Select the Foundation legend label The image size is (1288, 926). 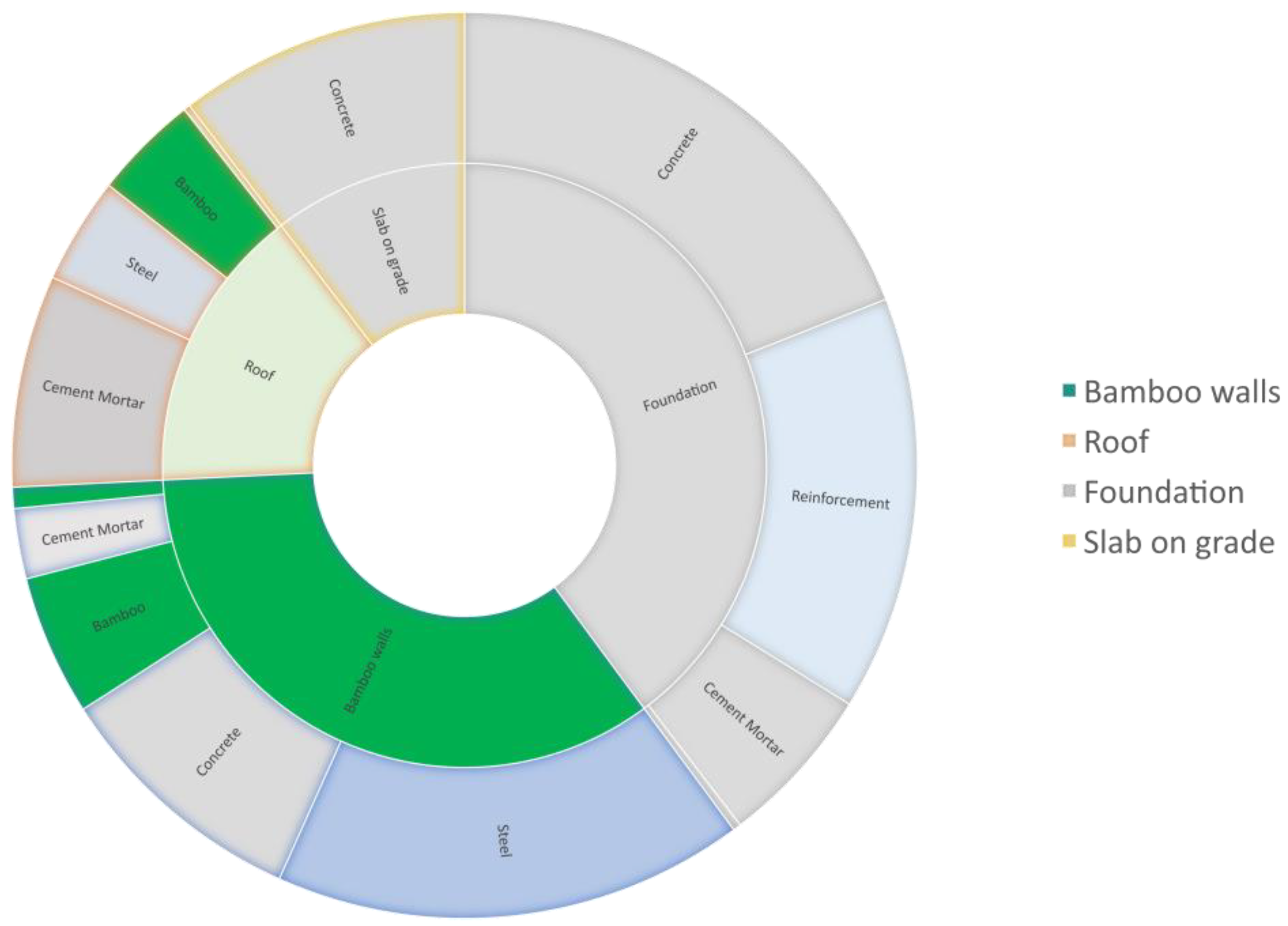click(1164, 492)
